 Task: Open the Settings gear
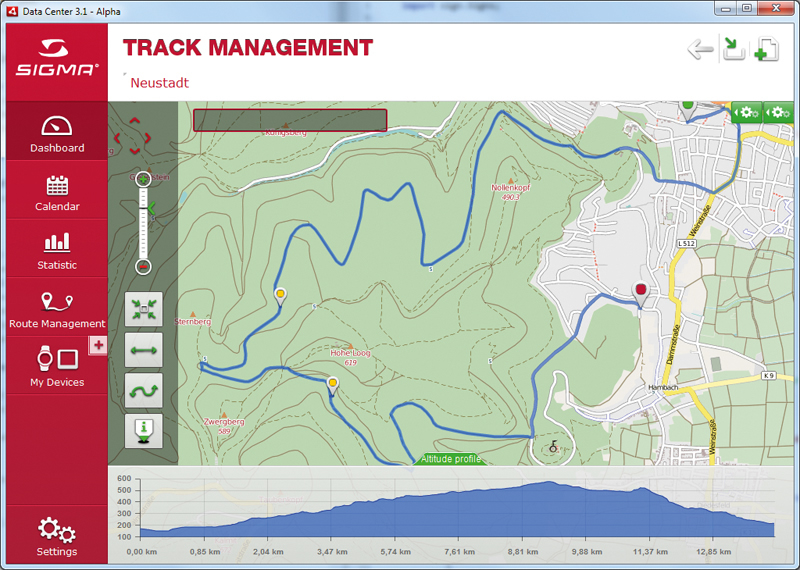[x=57, y=537]
